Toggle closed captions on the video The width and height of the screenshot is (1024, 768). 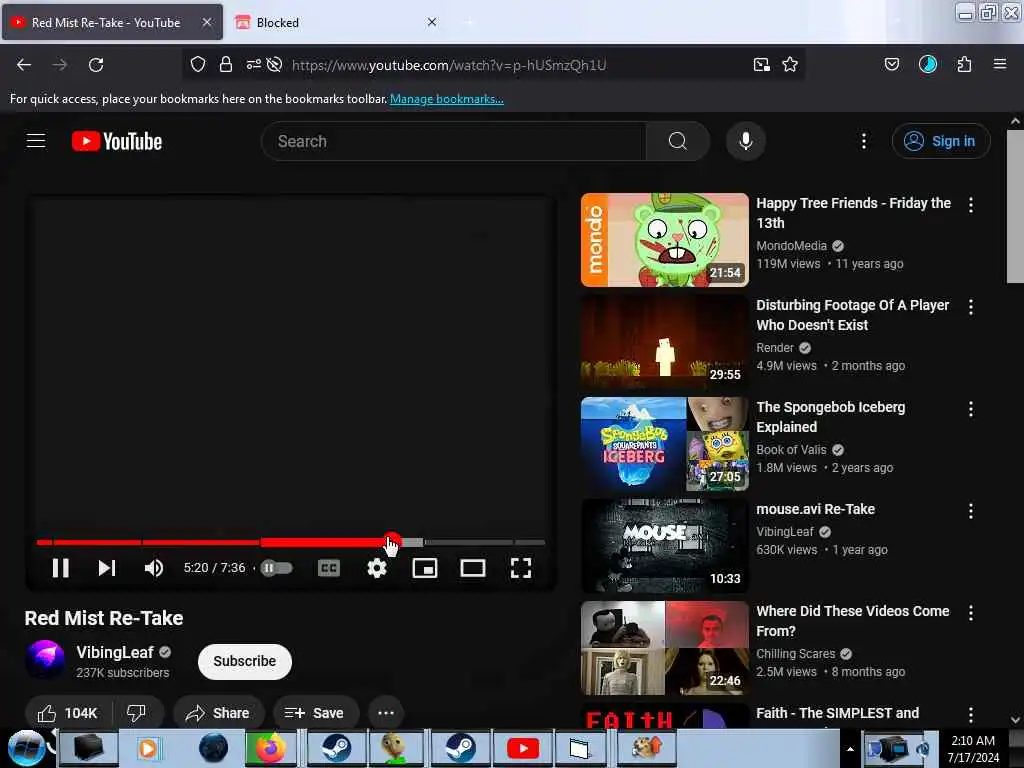click(x=328, y=568)
